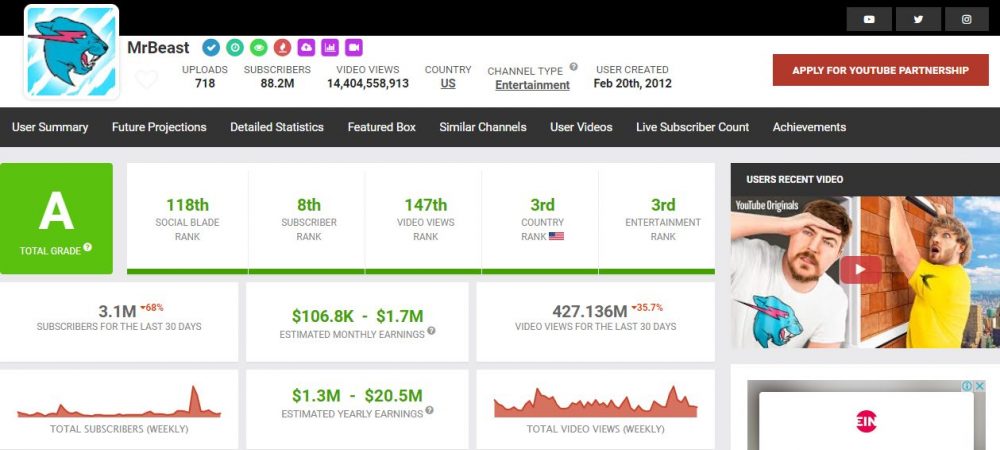Click the Total Subscribers weekly chart
The image size is (1000, 450).
(119, 402)
